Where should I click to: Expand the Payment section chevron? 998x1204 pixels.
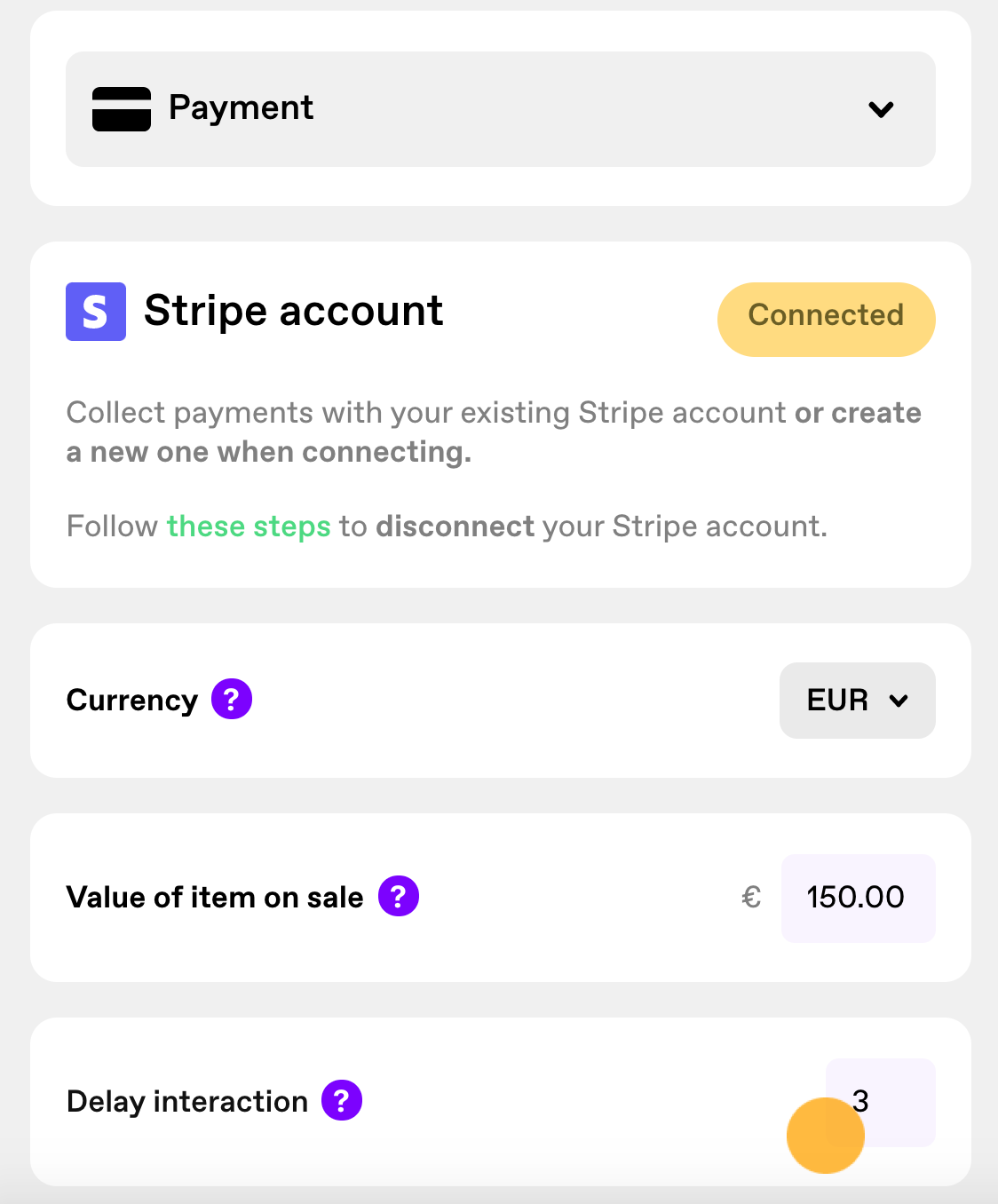click(x=881, y=109)
